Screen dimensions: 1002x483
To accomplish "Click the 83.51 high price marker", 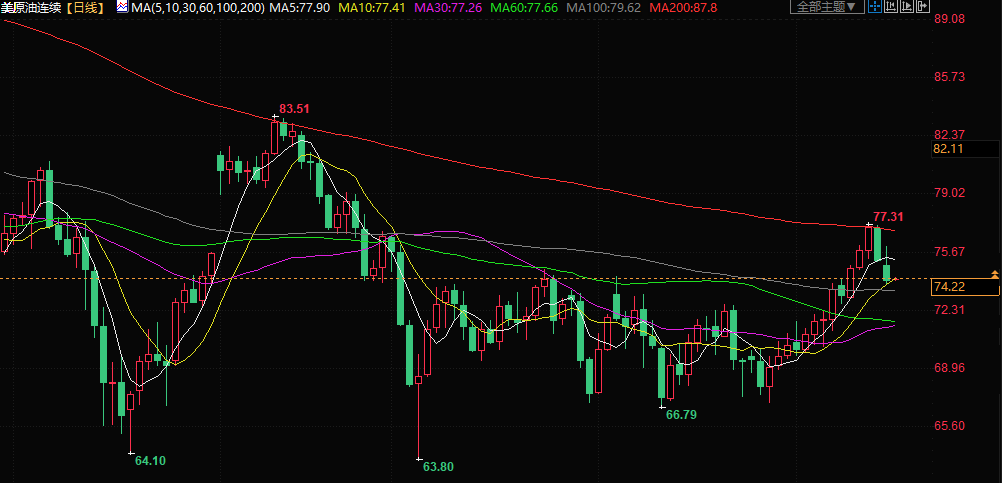I will coord(294,109).
